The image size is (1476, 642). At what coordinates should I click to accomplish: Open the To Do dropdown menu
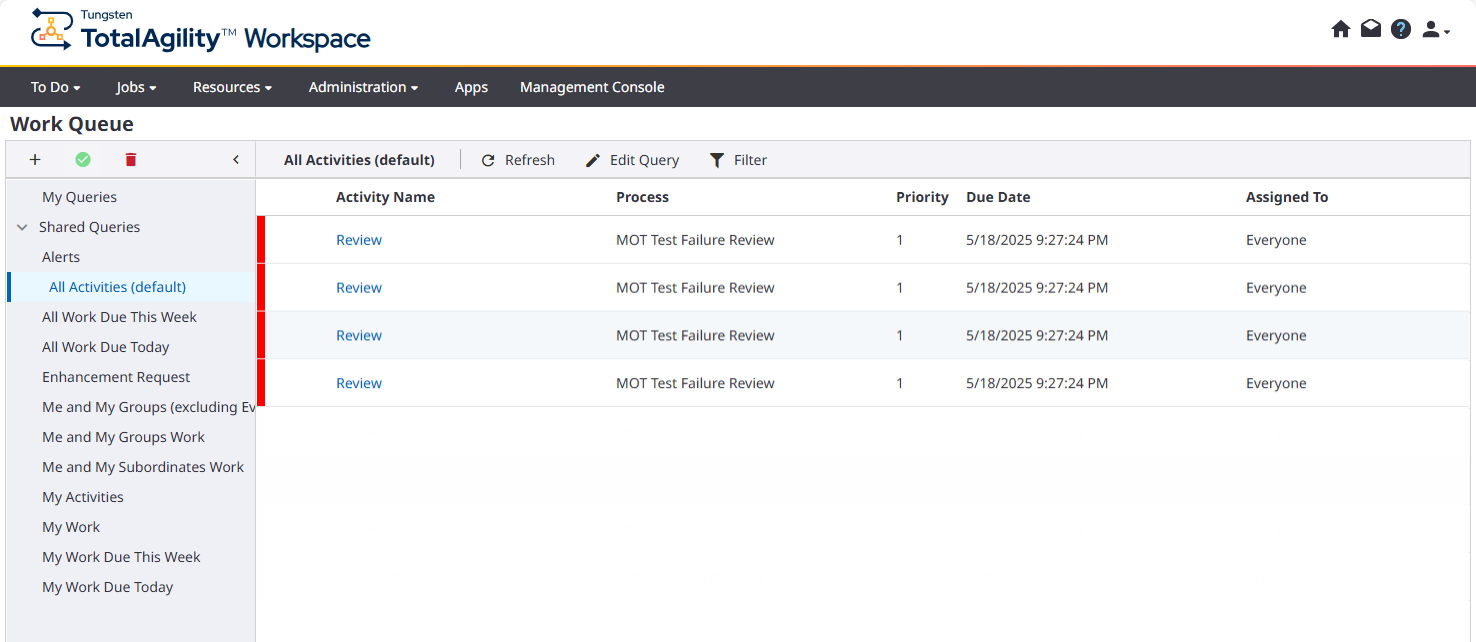55,87
